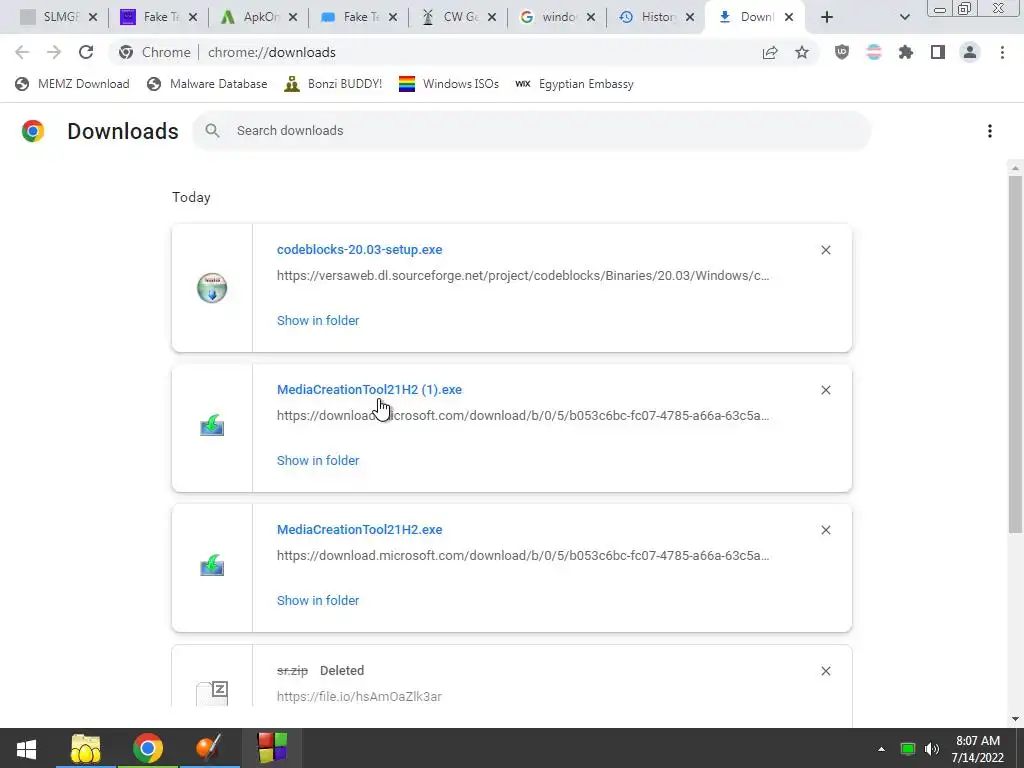Click the share page icon in address bar
The width and height of the screenshot is (1024, 768).
(x=770, y=52)
